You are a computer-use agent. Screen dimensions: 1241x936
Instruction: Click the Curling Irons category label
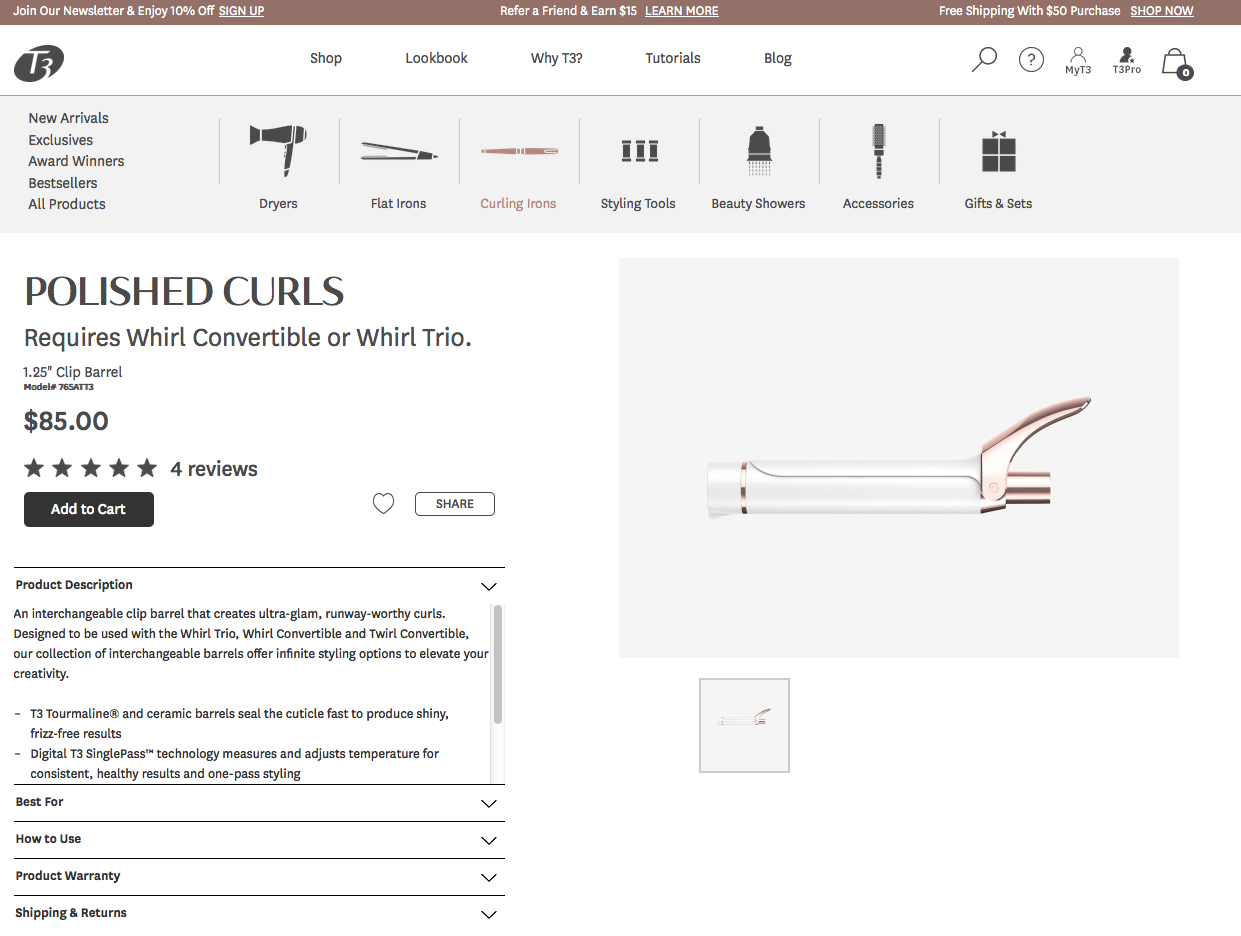(518, 203)
